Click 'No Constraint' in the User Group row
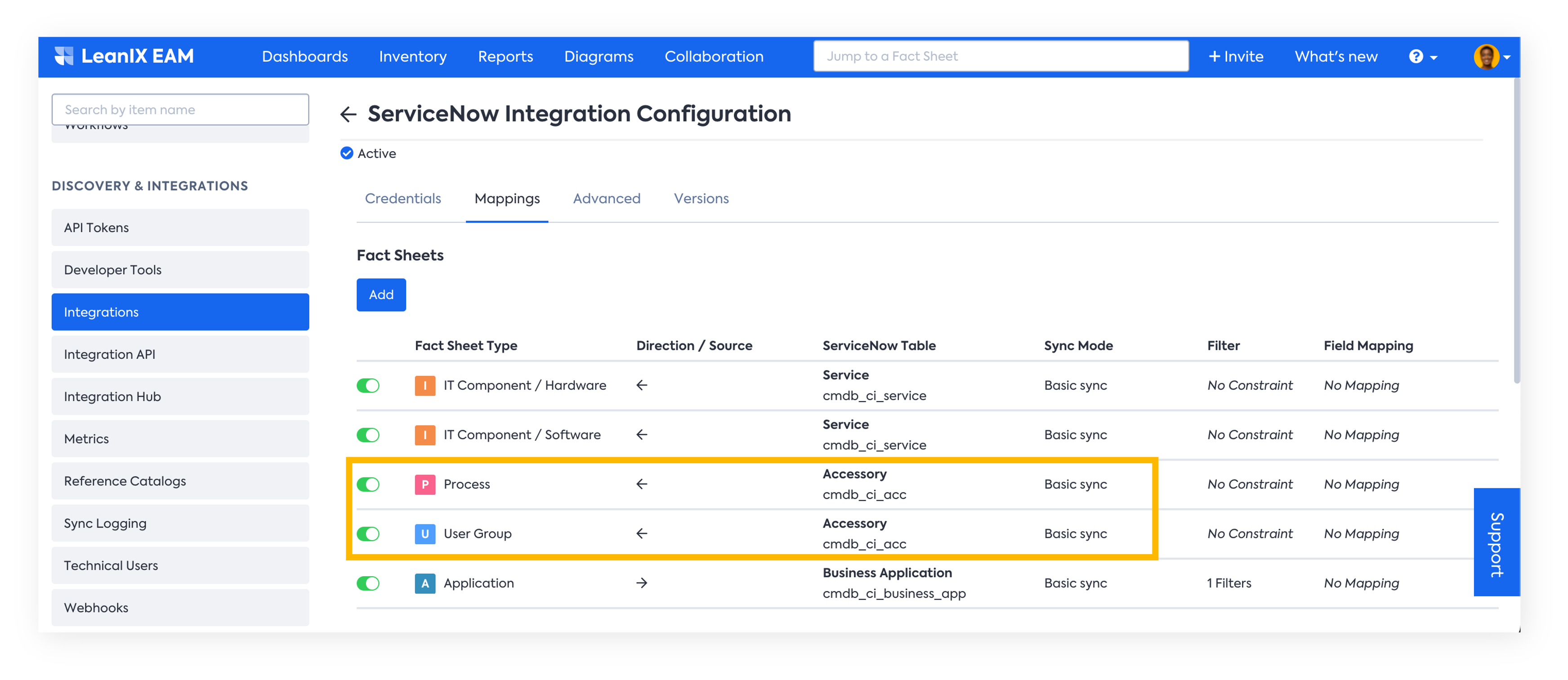 point(1250,533)
